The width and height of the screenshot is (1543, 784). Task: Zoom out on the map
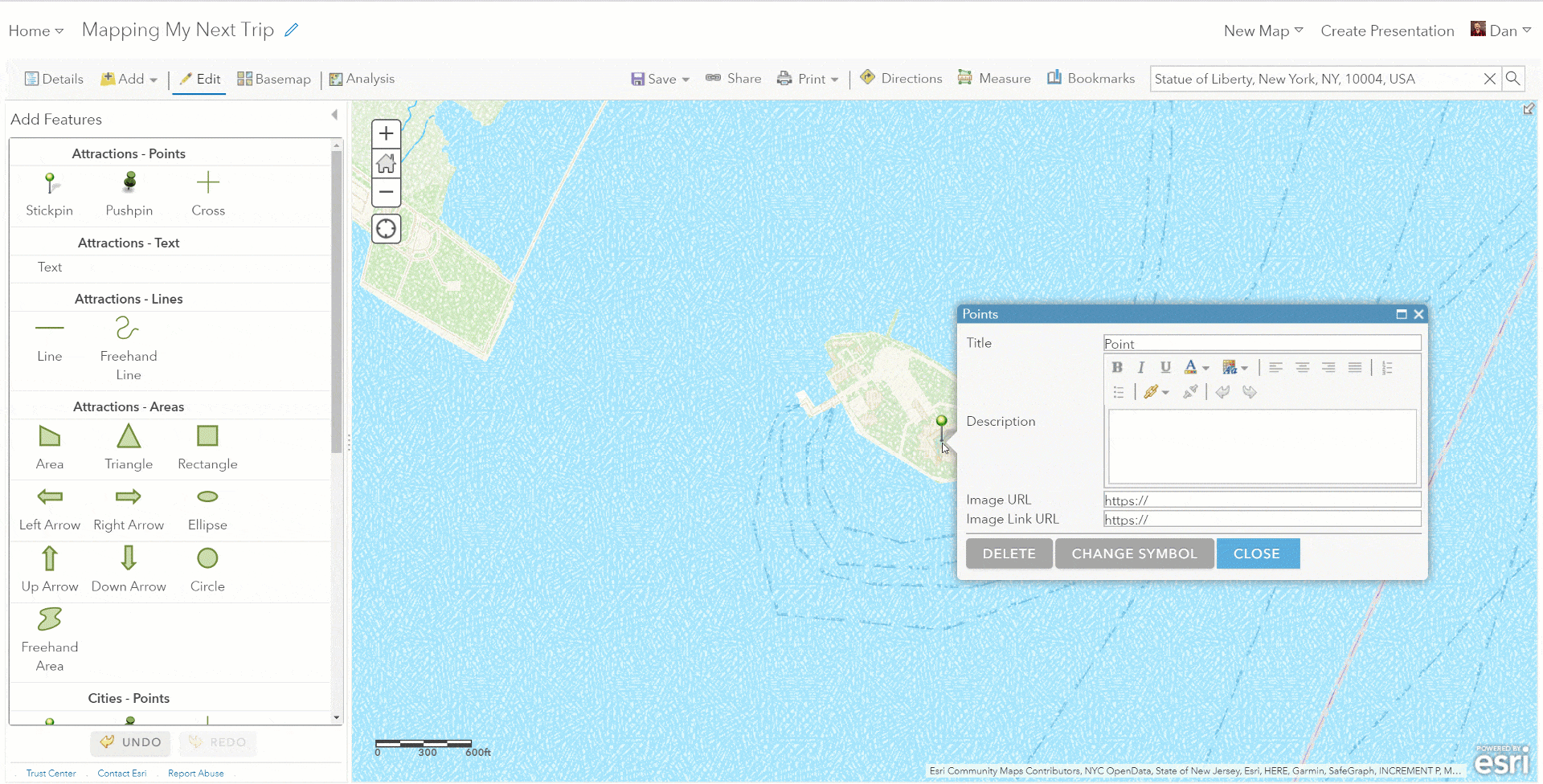387,192
